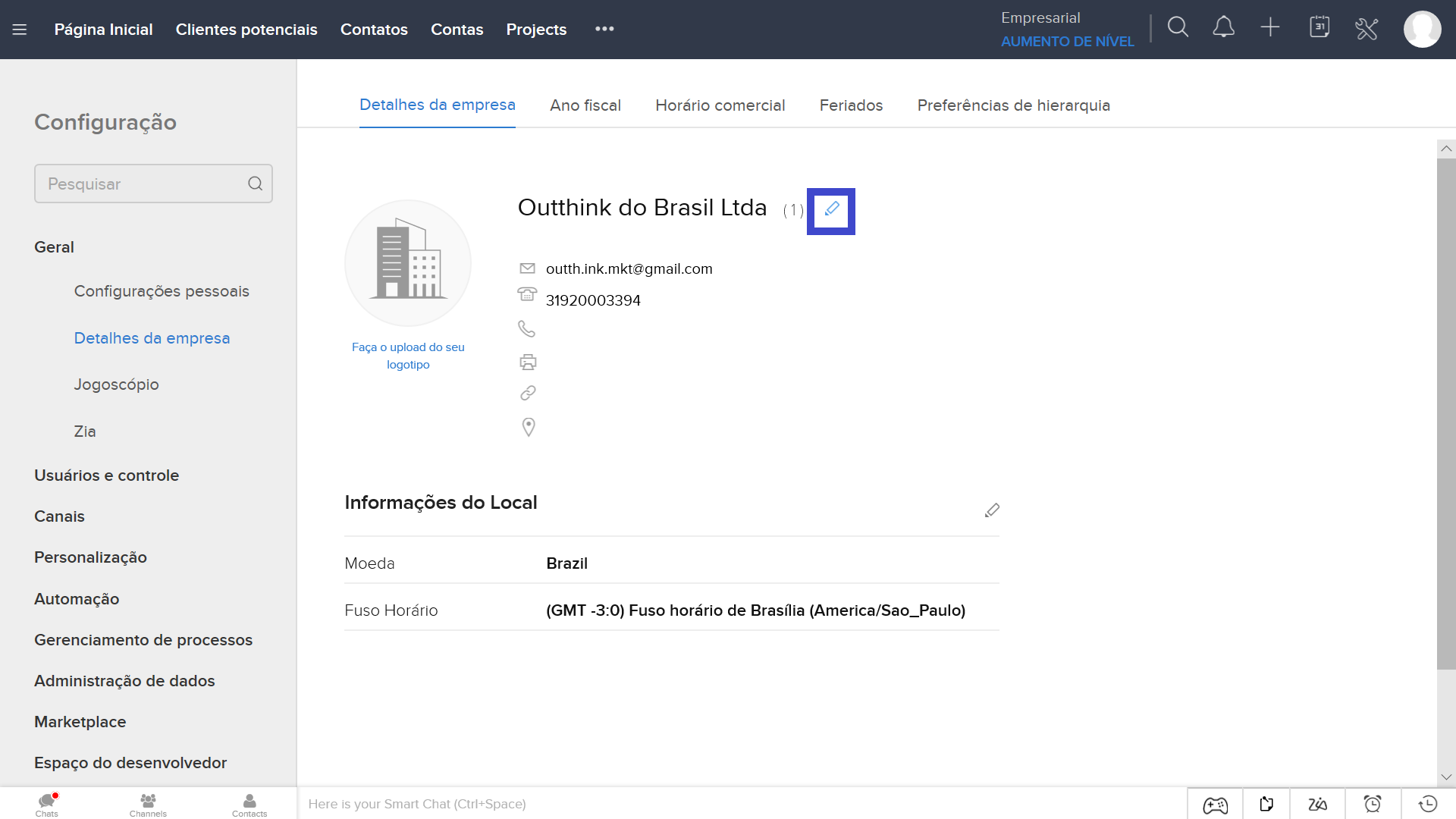Open Chats in the bottom bar
The width and height of the screenshot is (1456, 819).
47,804
